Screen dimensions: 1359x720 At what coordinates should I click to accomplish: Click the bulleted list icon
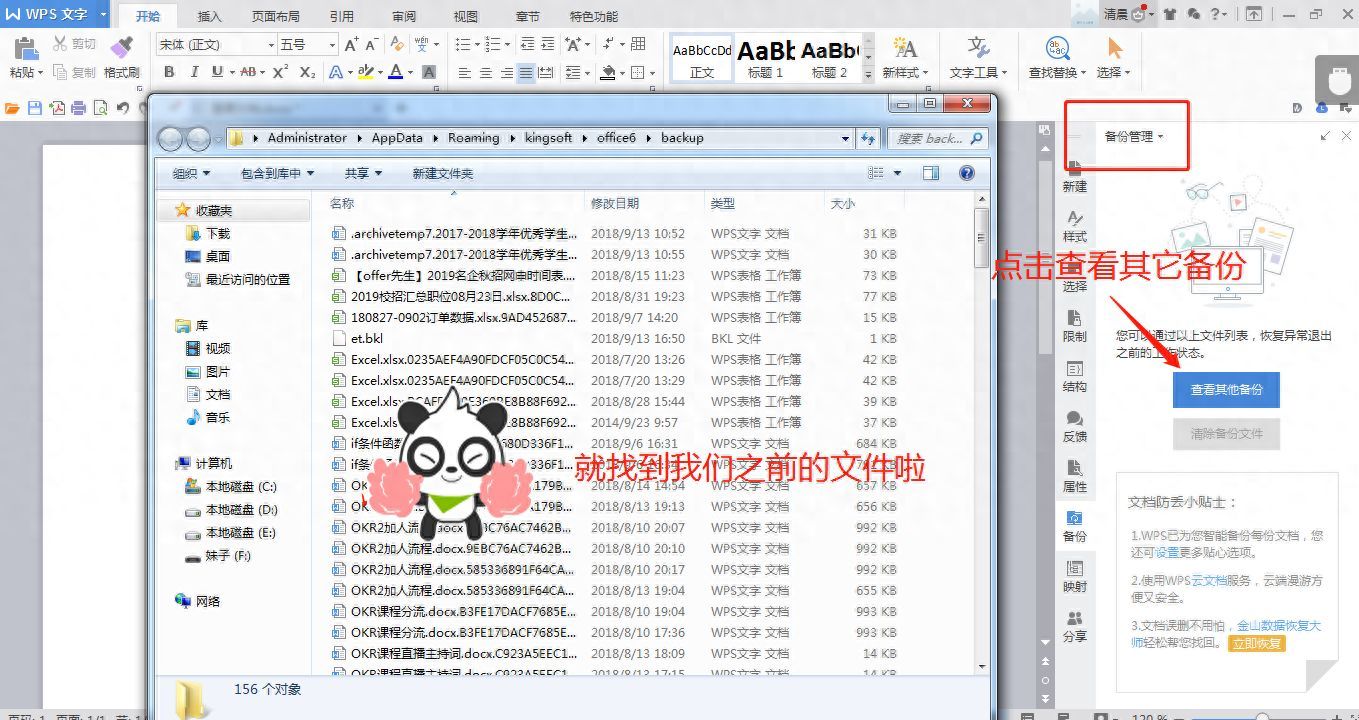coord(463,44)
